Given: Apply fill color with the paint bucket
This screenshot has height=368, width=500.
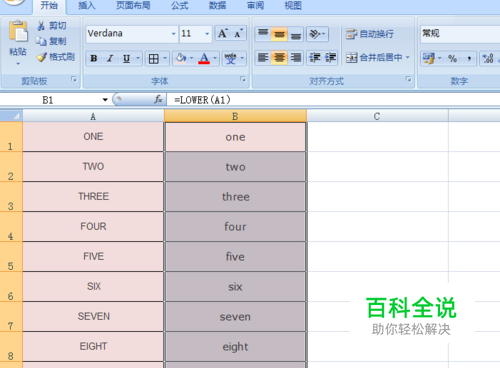Looking at the screenshot, I should click(x=181, y=59).
